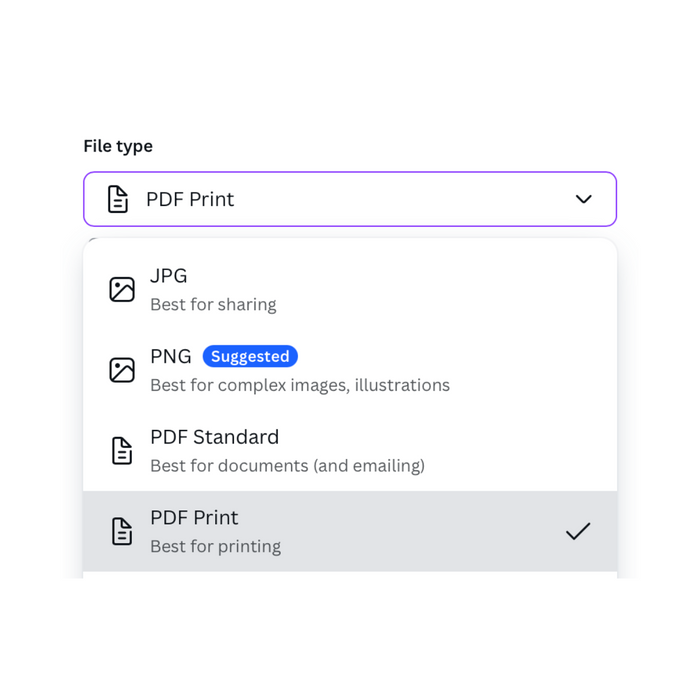The width and height of the screenshot is (700, 700).
Task: Click the blue Suggested badge
Action: [x=250, y=357]
